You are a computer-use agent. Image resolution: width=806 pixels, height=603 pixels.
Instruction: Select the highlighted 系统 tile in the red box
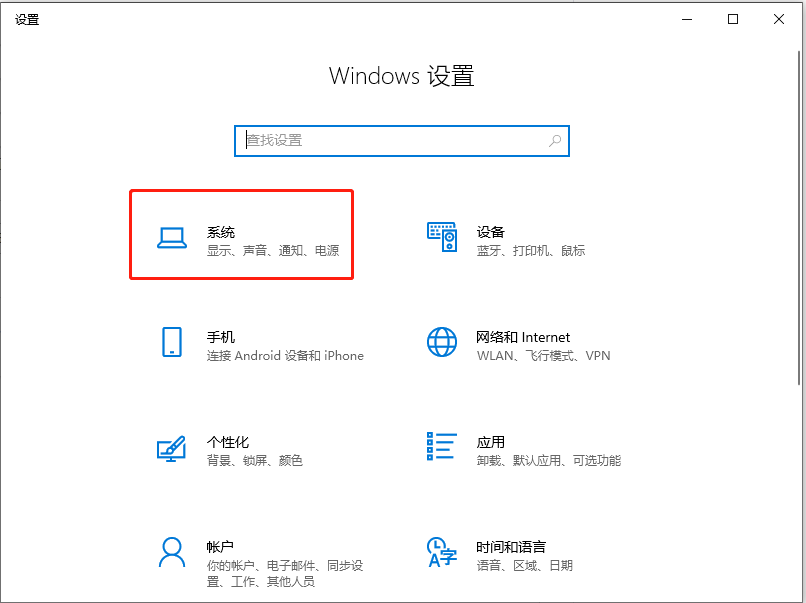[240, 234]
